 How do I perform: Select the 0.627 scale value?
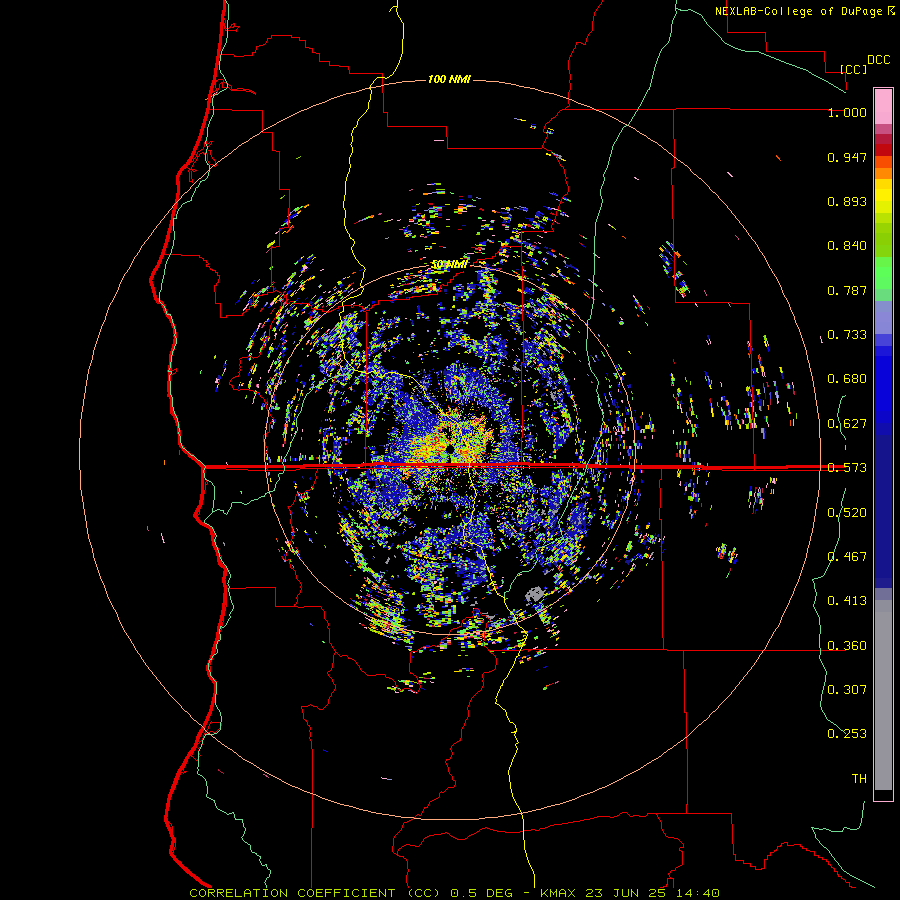[847, 424]
